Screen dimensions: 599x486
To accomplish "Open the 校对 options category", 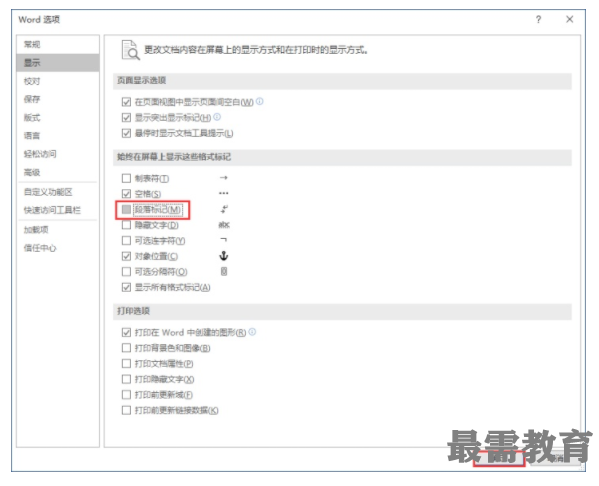I will click(58, 81).
